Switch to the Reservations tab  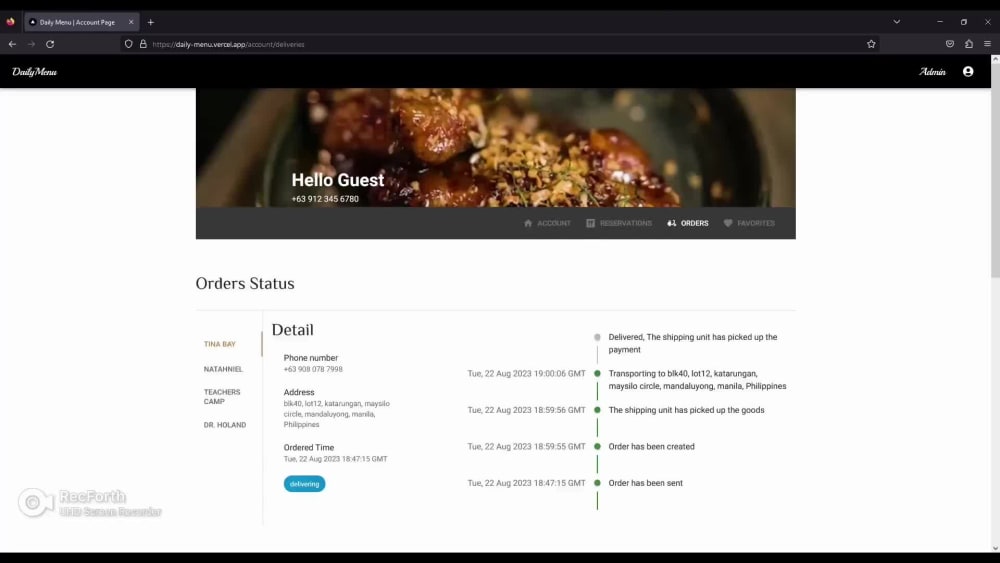pyautogui.click(x=619, y=223)
